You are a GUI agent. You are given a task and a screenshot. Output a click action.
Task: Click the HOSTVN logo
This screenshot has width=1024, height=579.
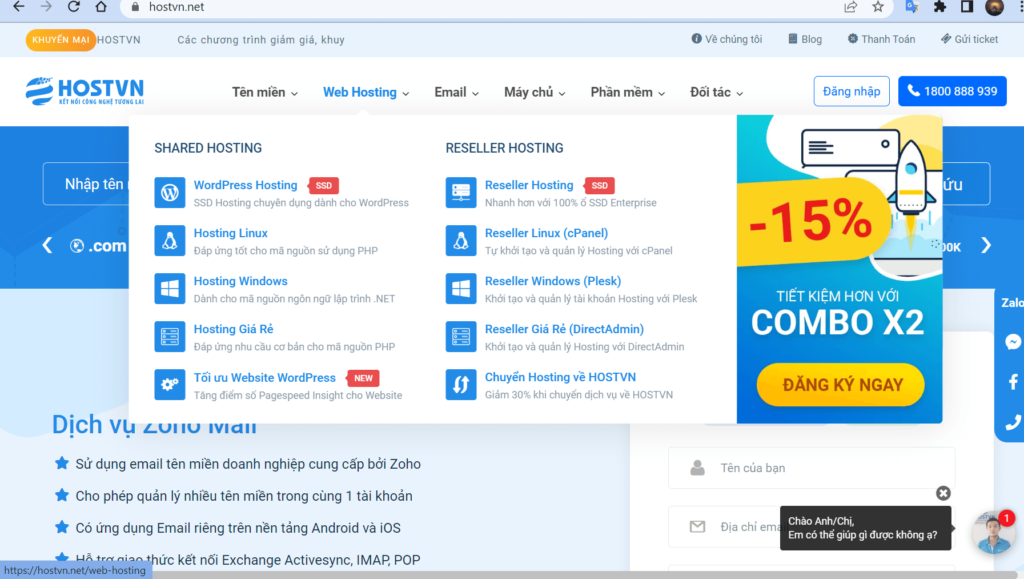tap(84, 90)
